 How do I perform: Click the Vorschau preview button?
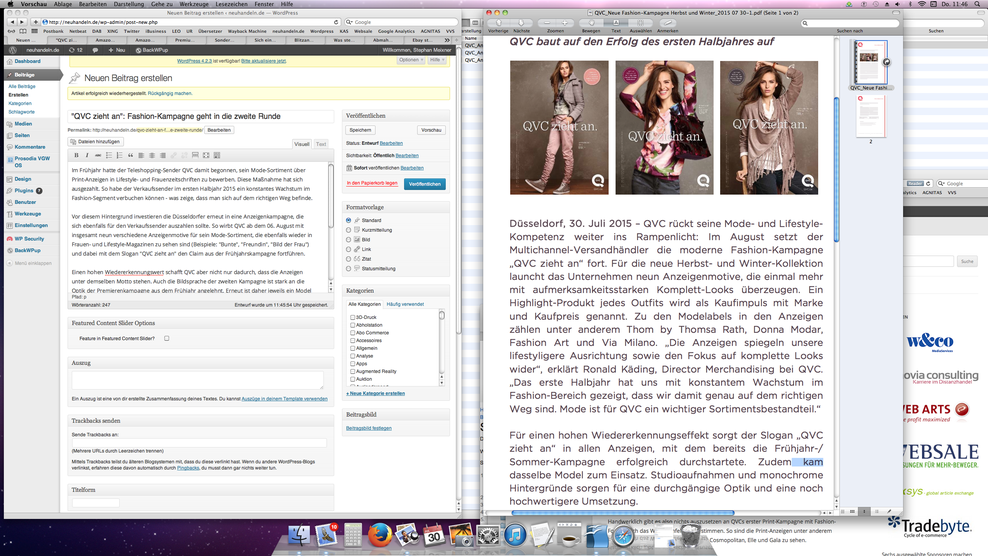431,130
